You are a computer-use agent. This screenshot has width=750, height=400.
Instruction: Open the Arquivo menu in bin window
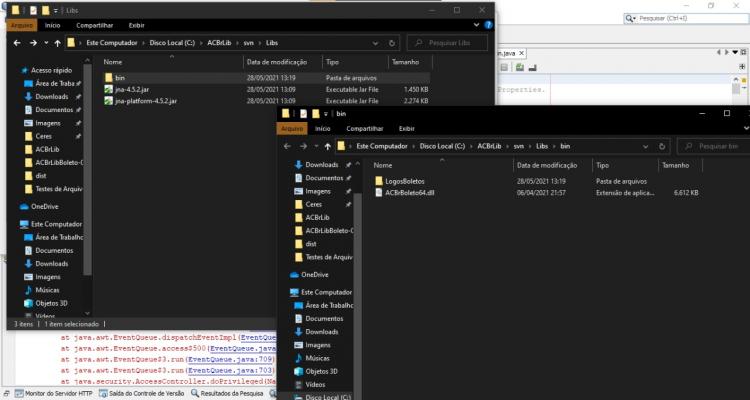pos(292,129)
